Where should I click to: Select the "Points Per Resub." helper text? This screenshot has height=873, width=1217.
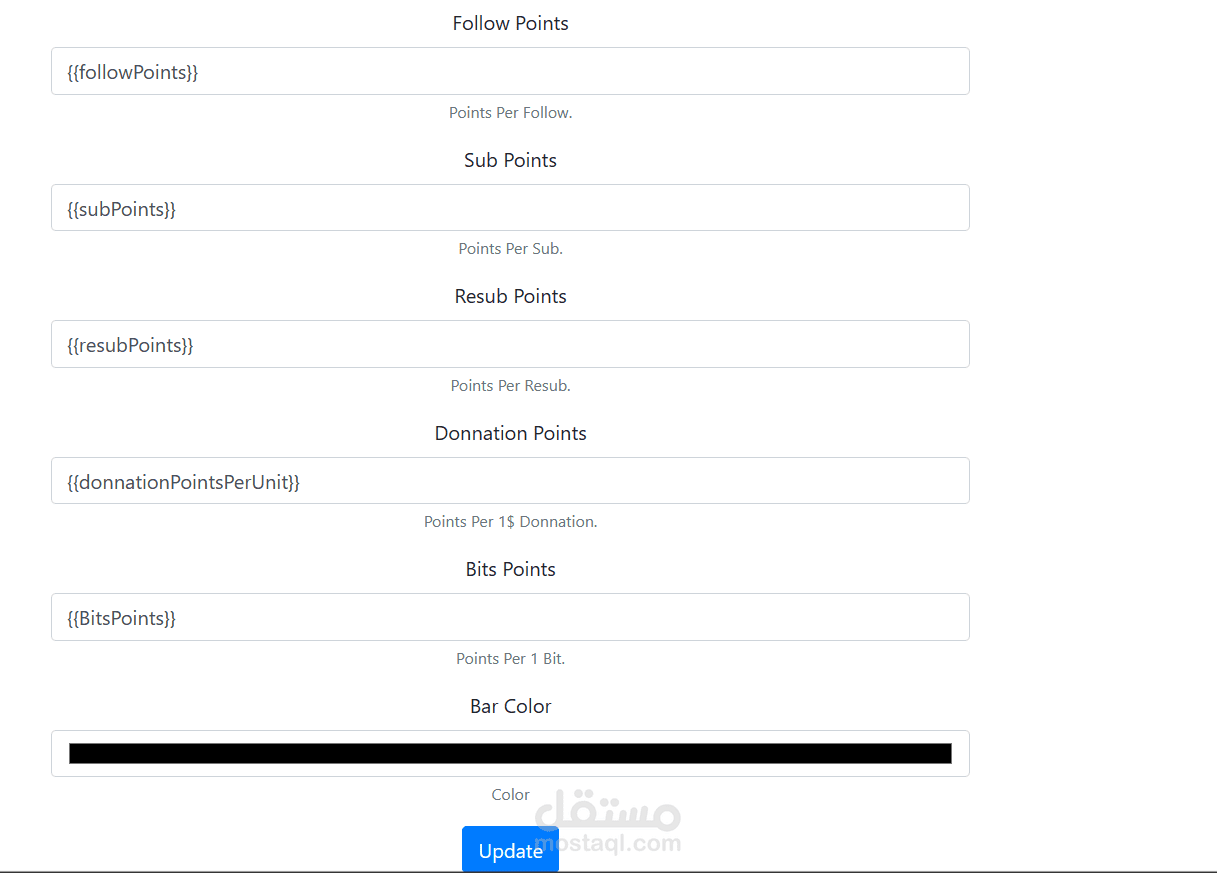510,386
